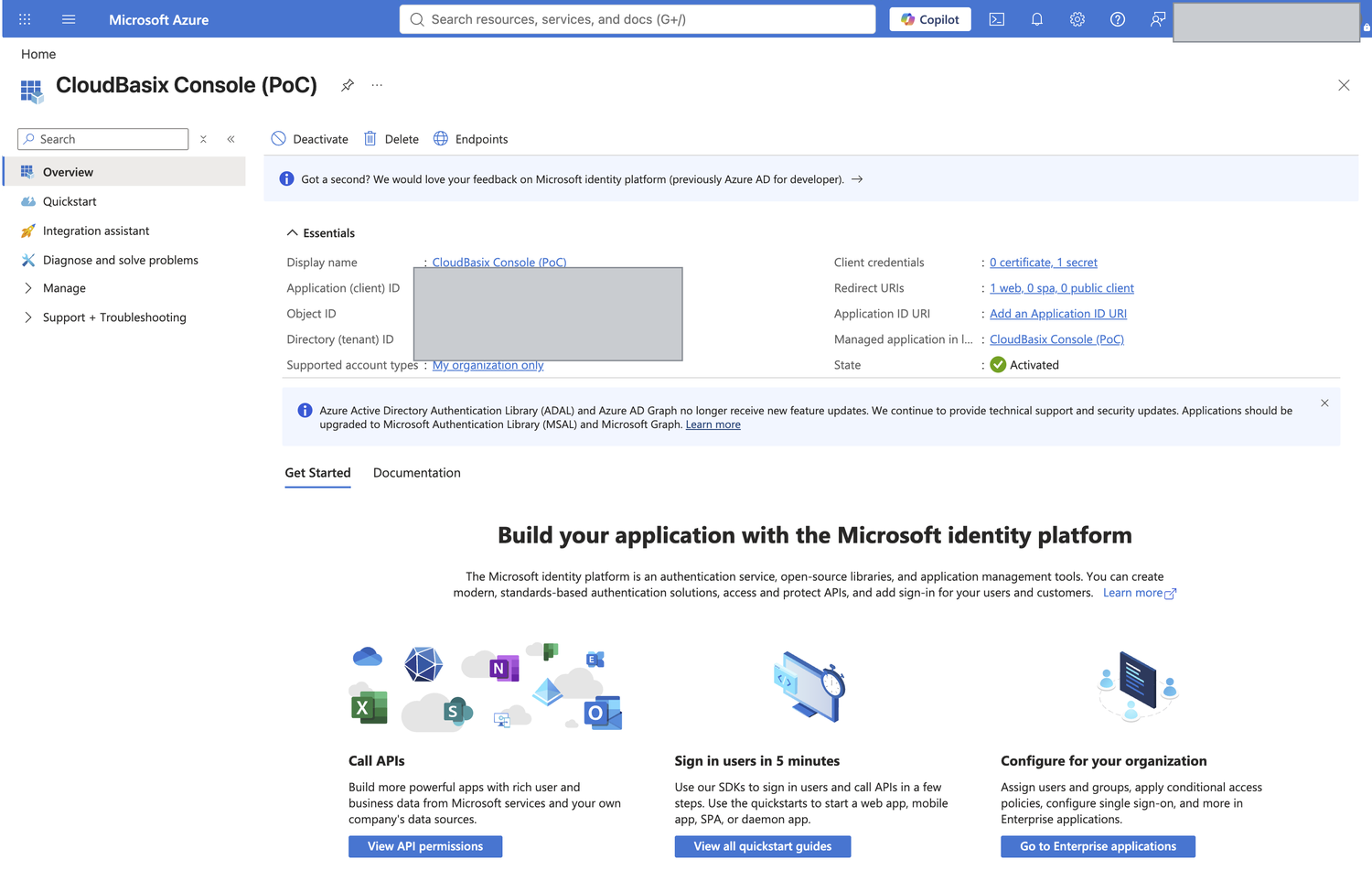The image size is (1372, 870).
Task: Click View API permissions button
Action: point(425,846)
